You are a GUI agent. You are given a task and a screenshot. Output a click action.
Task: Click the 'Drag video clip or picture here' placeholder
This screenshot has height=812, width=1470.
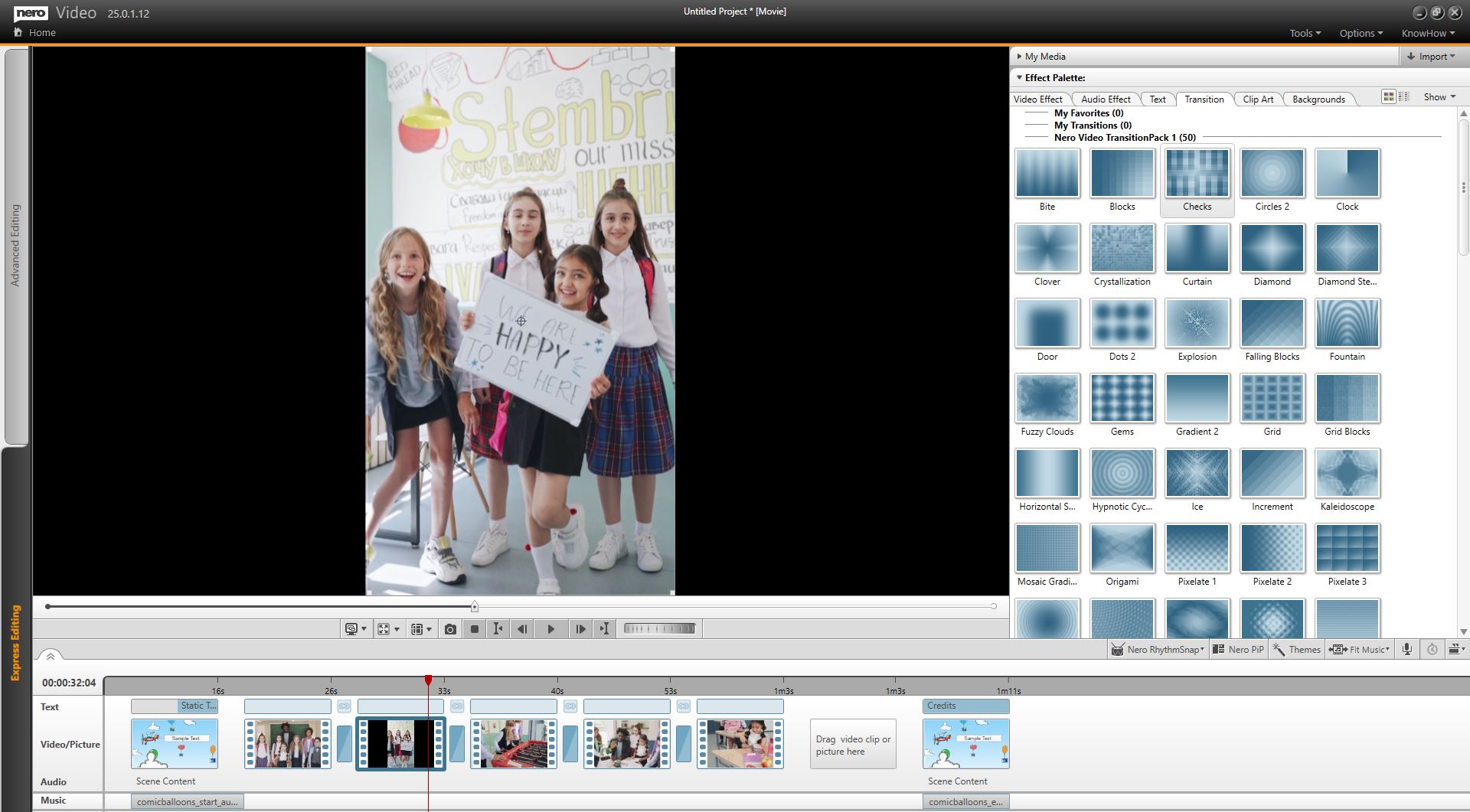[853, 744]
